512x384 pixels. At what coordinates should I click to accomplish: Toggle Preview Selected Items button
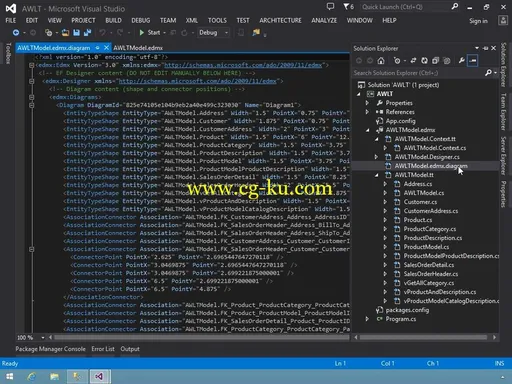click(472, 60)
